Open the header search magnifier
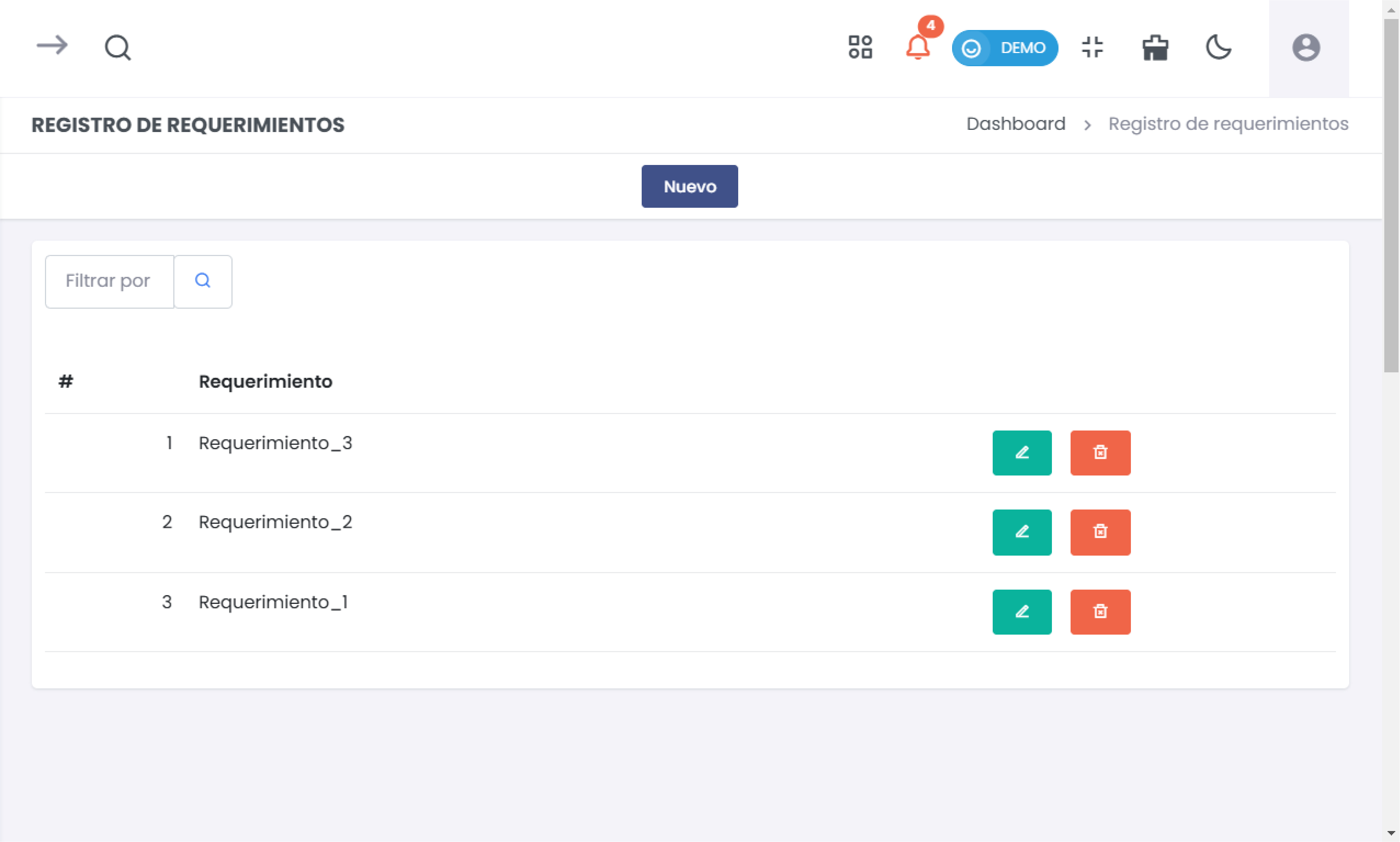Image resolution: width=1400 pixels, height=842 pixels. [x=117, y=48]
